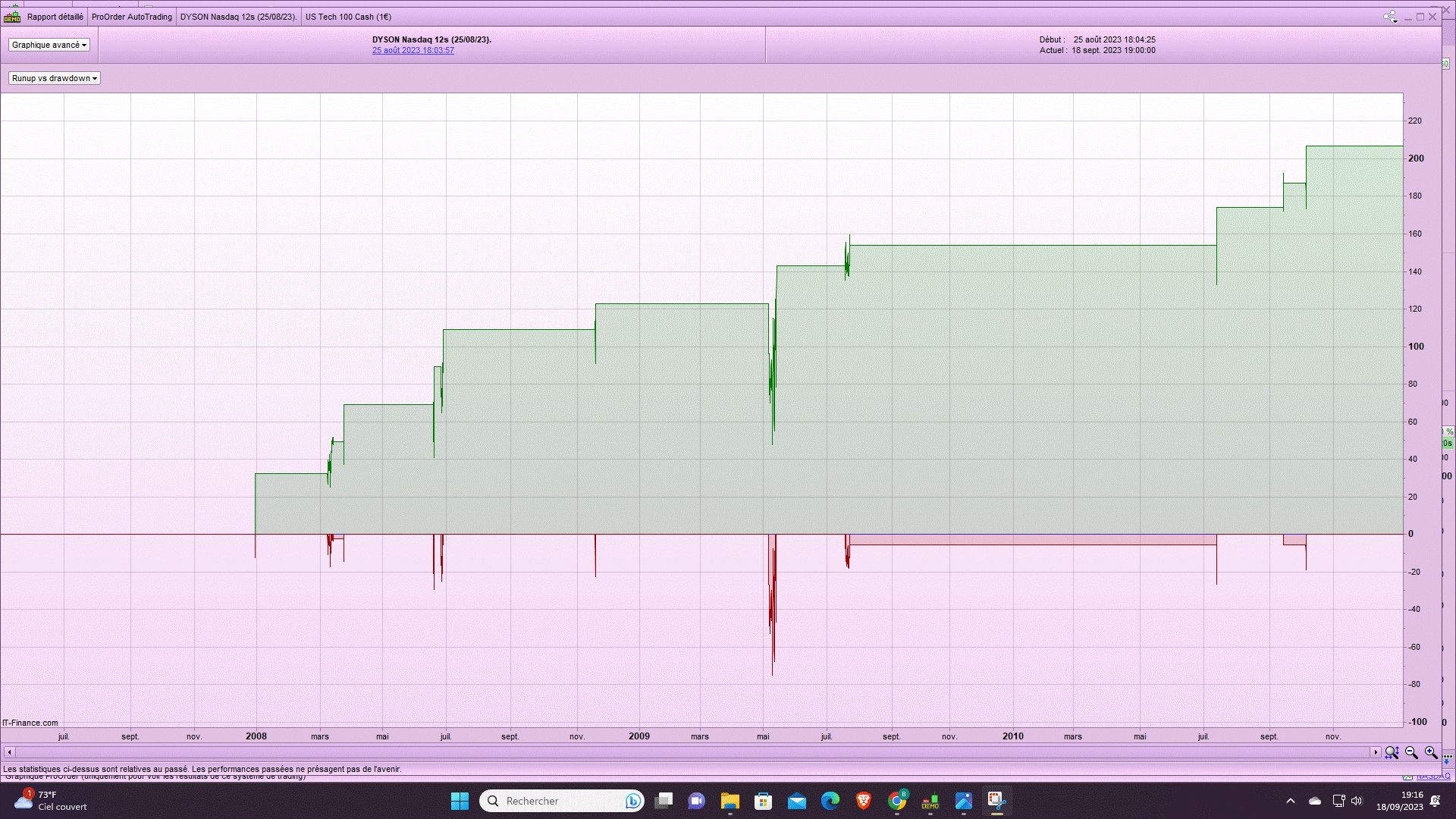Select the US Tech 100 Cash tab
Screen dimensions: 1456x819
coord(348,17)
